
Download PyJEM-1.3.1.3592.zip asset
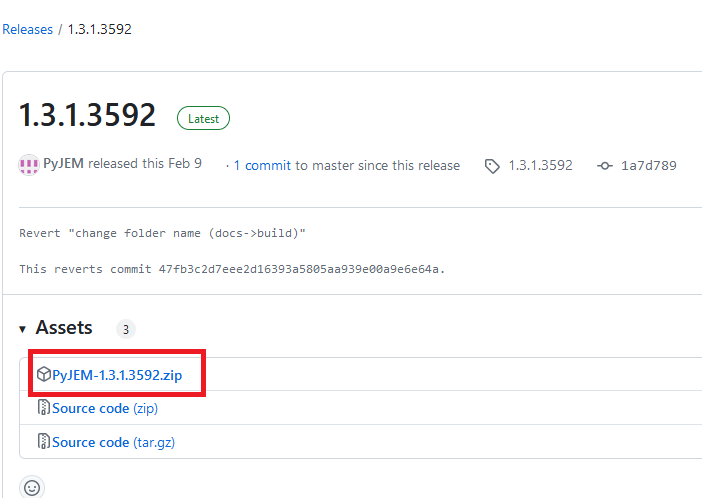[117, 375]
